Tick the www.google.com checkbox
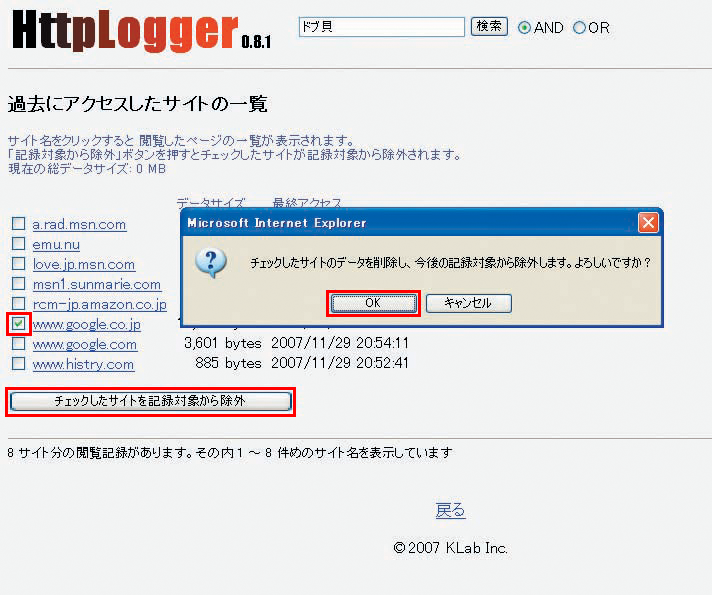This screenshot has height=595, width=712. [18, 343]
